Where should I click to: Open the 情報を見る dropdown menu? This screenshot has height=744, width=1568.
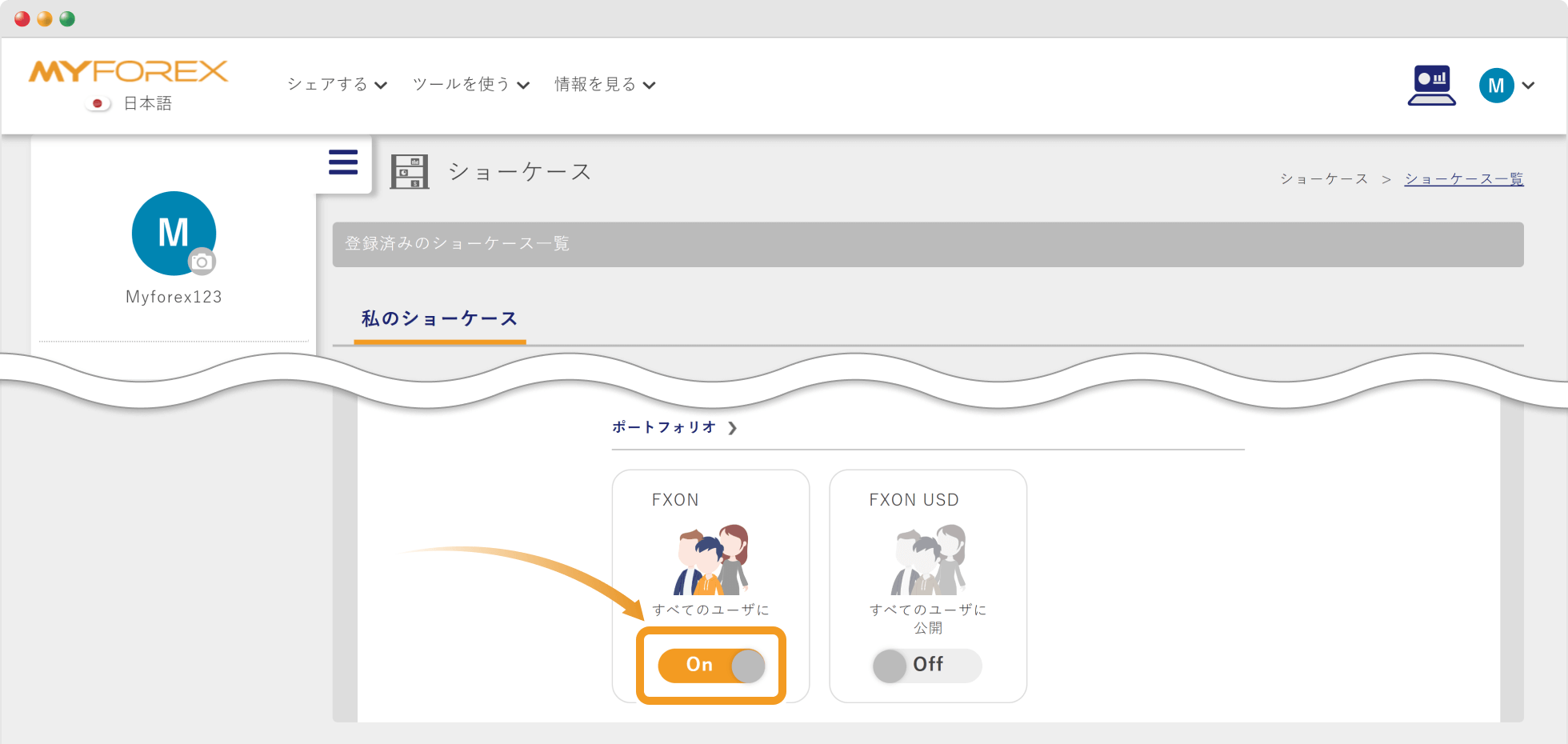[x=604, y=84]
